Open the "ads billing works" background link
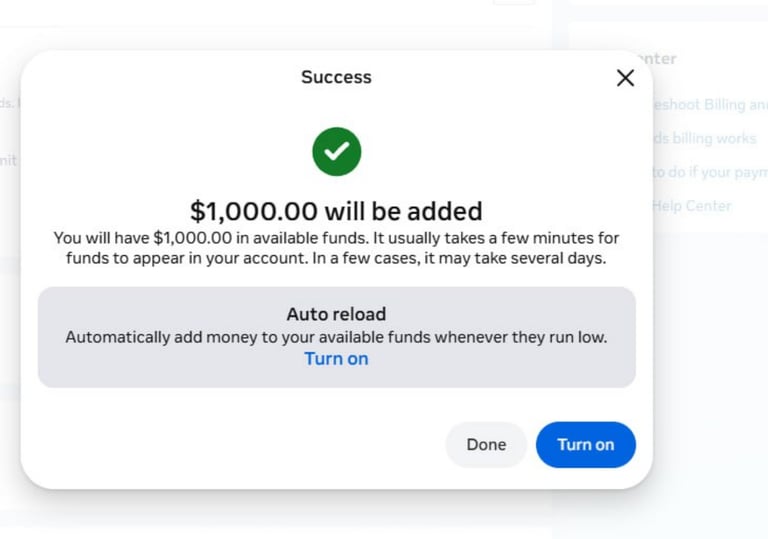 pos(705,139)
